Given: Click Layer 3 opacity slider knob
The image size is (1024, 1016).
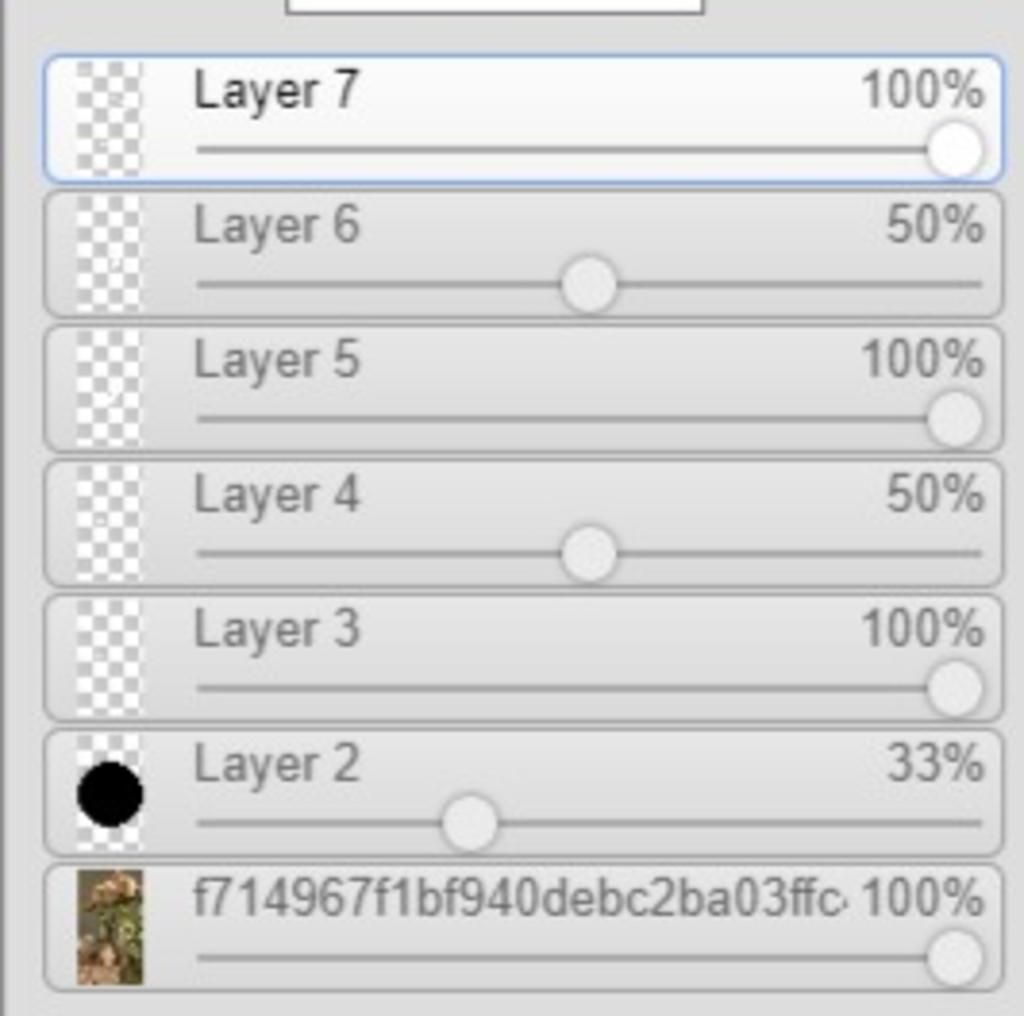Looking at the screenshot, I should (955, 689).
